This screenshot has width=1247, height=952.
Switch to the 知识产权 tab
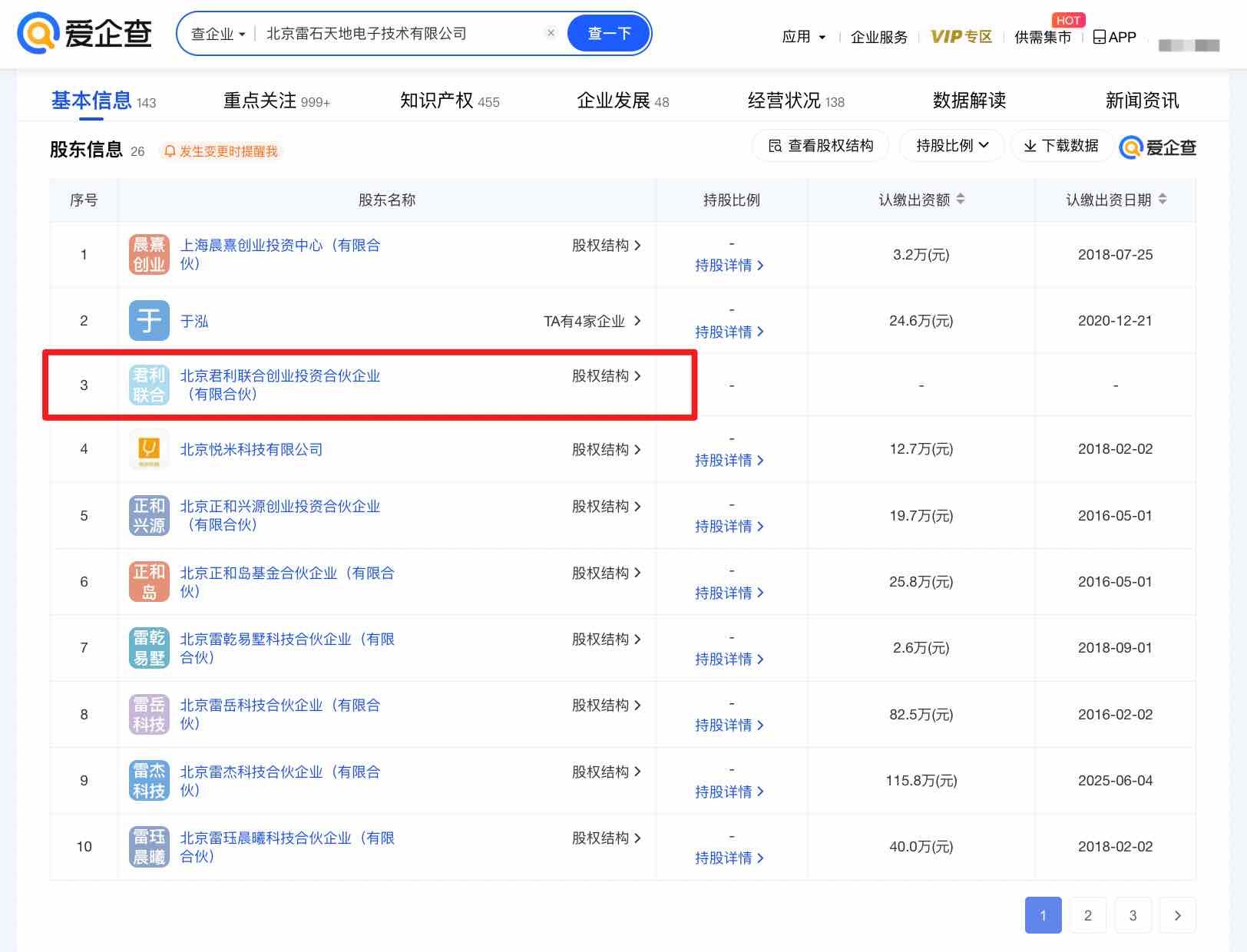coord(450,101)
